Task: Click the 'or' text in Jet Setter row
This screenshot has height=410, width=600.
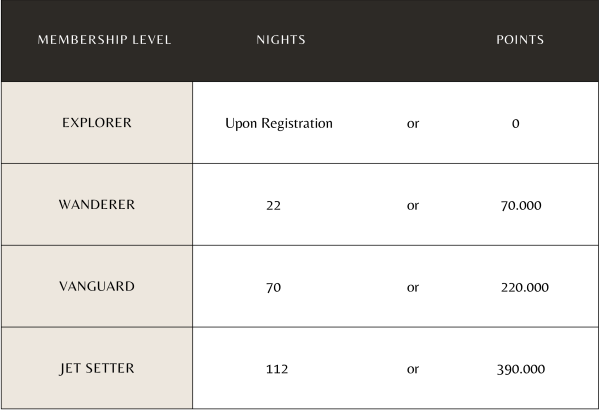Action: point(413,369)
